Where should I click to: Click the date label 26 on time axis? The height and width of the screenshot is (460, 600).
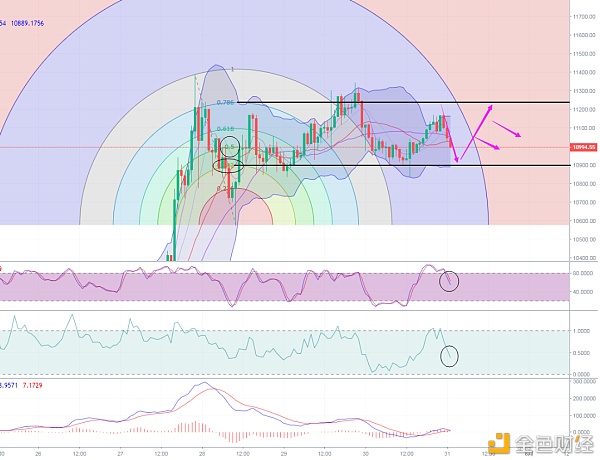pos(38,453)
